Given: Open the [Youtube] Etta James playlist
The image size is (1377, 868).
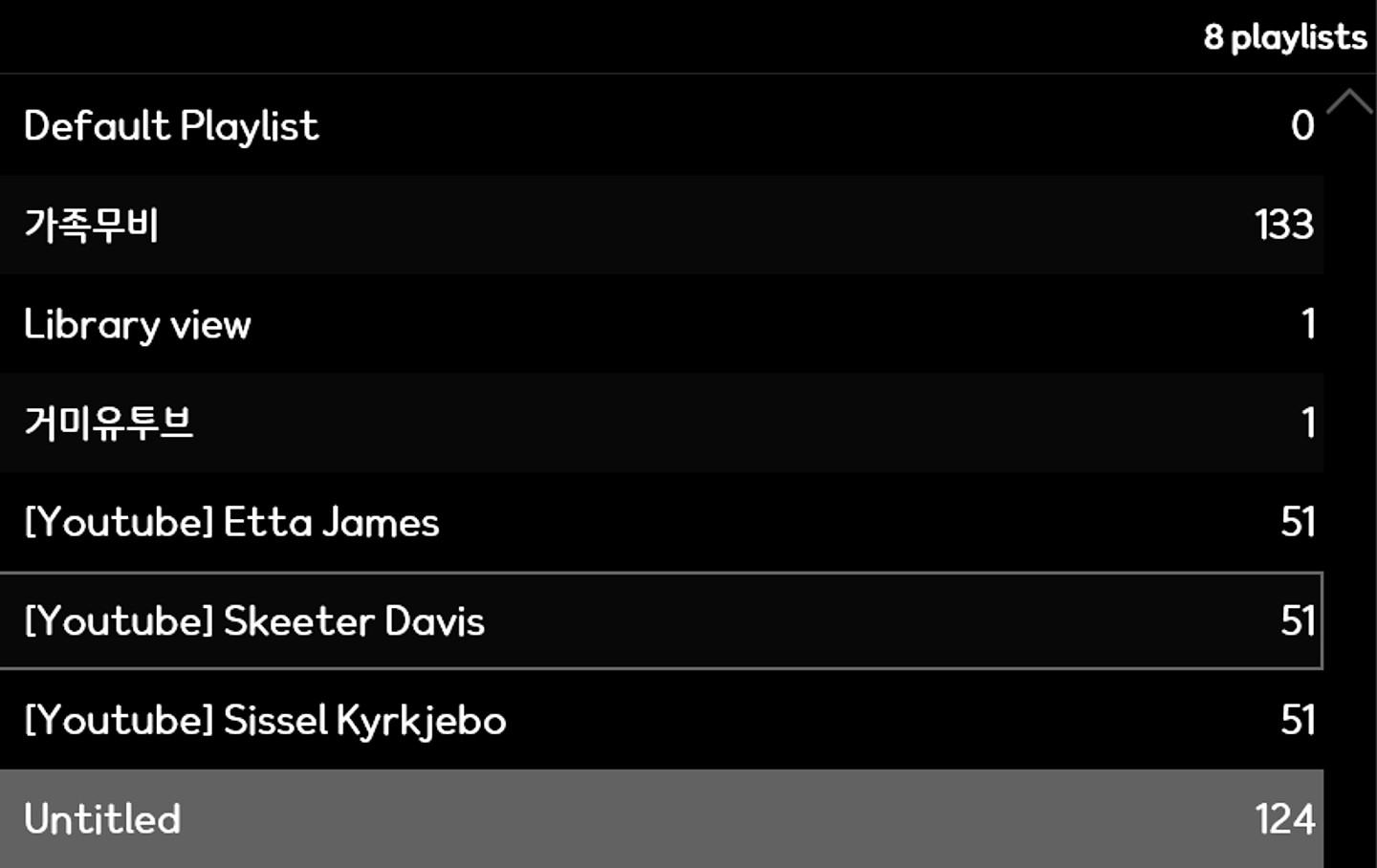Looking at the screenshot, I should (x=231, y=523).
